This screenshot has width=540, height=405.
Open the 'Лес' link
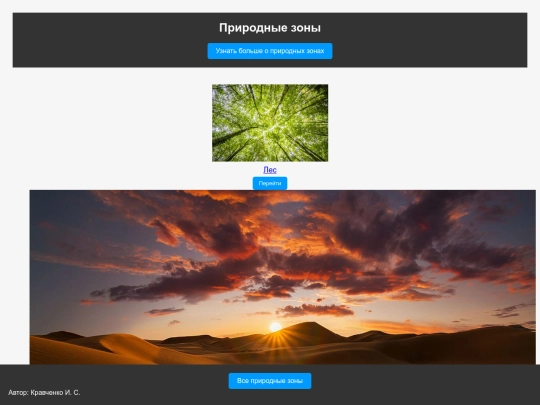coord(270,170)
